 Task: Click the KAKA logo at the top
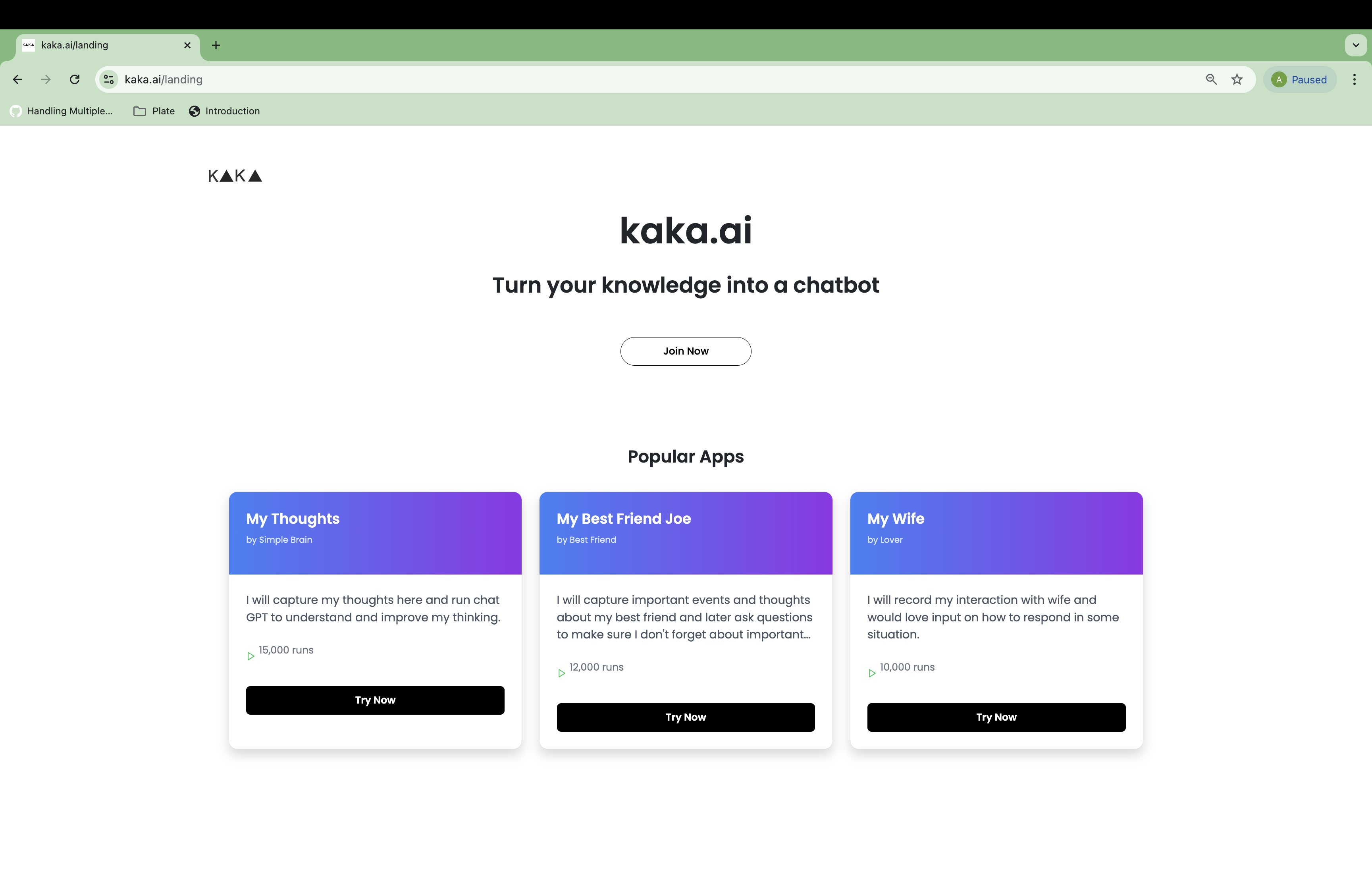(x=234, y=175)
